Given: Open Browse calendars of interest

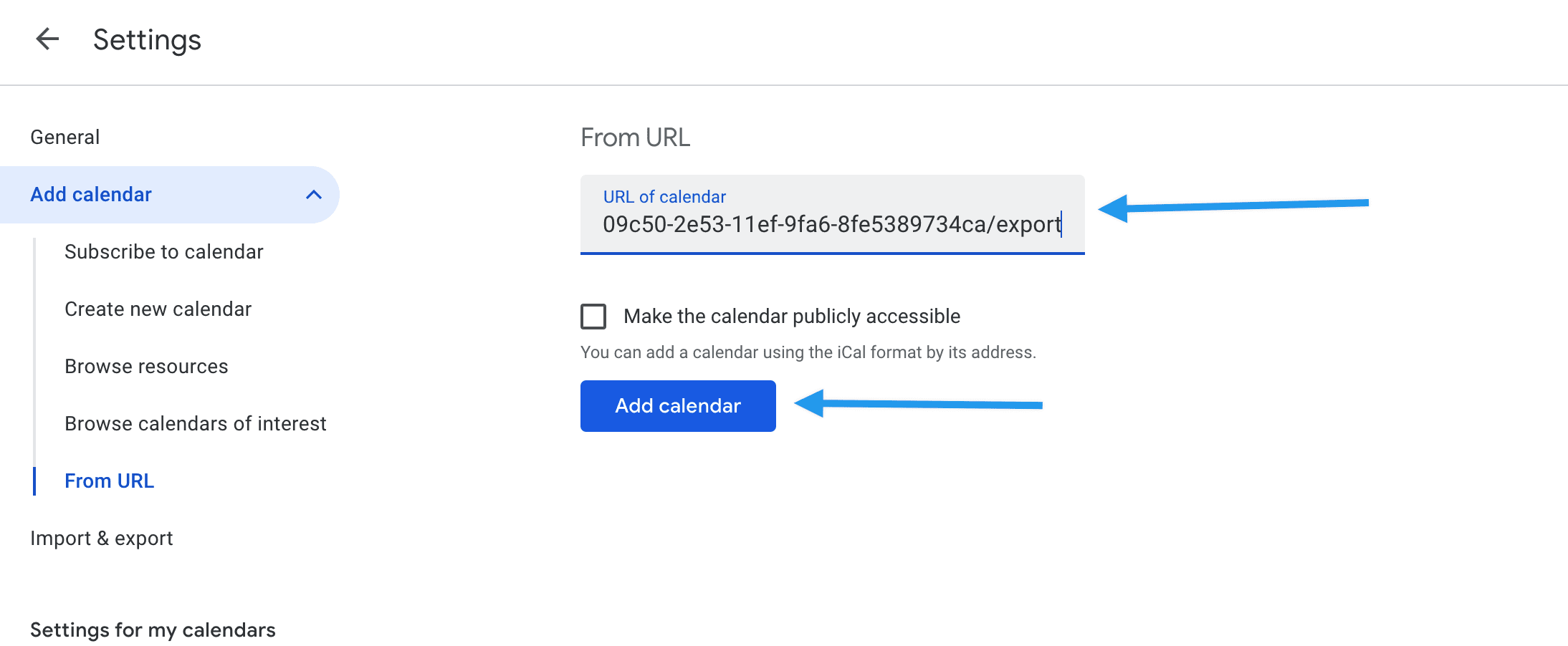Looking at the screenshot, I should (195, 424).
